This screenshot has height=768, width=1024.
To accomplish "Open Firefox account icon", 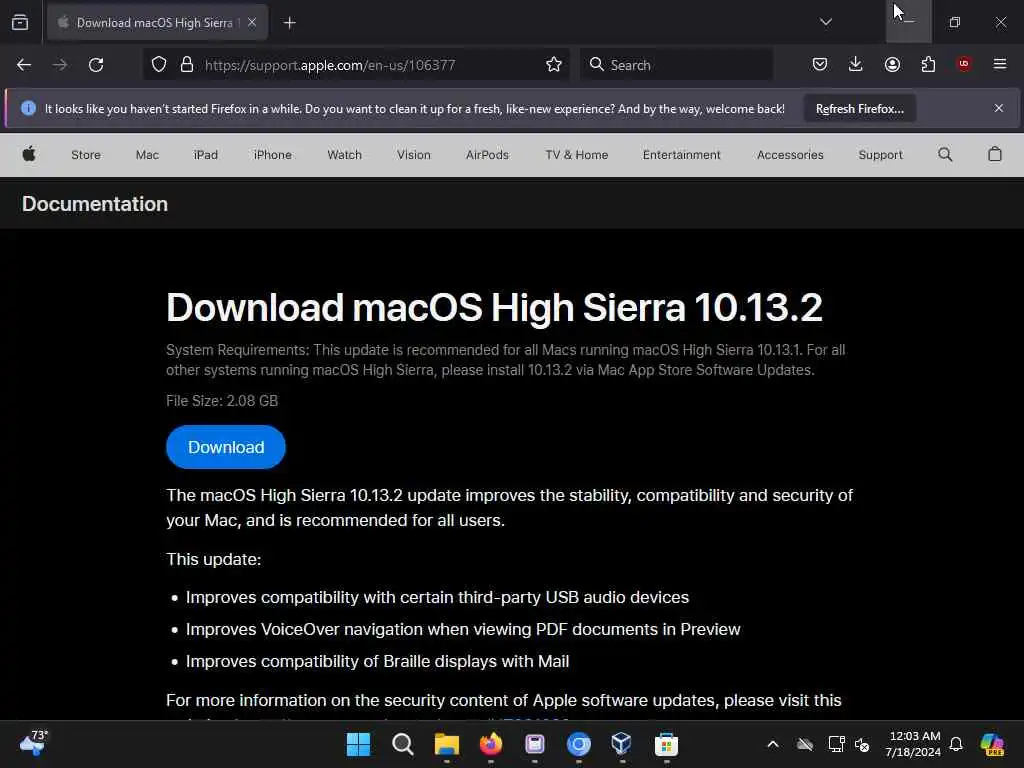I will pyautogui.click(x=892, y=64).
